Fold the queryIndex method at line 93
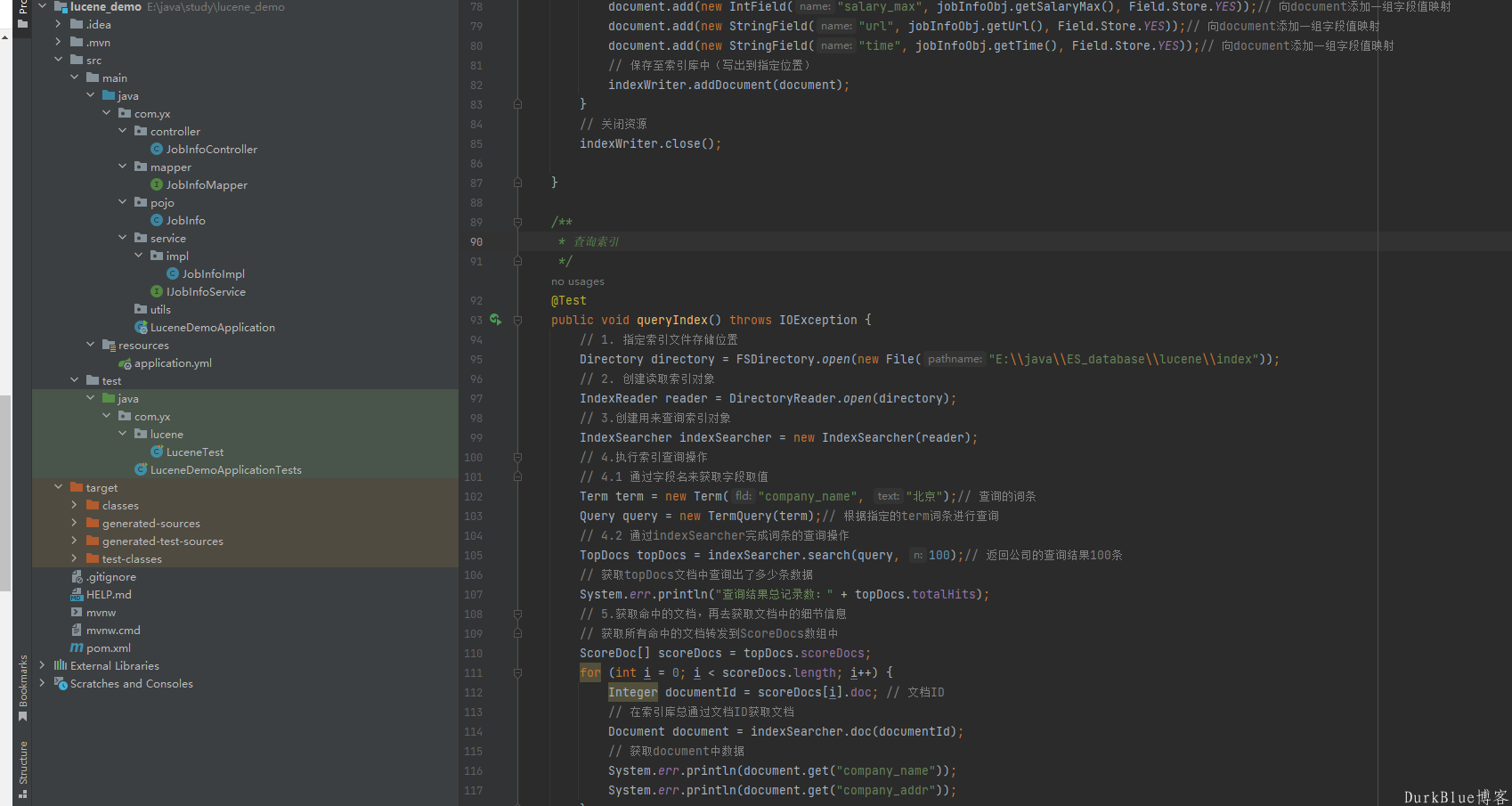Screen dimensions: 1512x806 [517, 320]
